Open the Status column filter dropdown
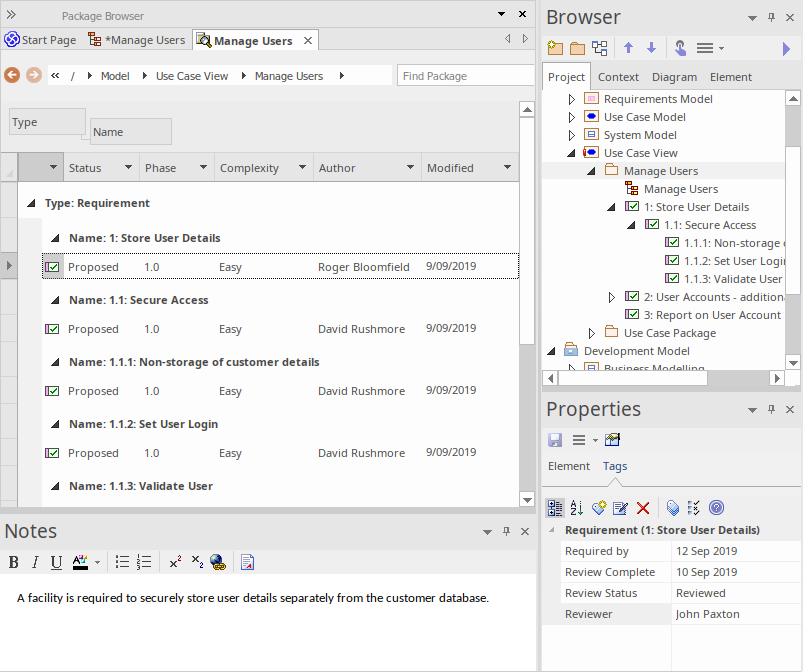 coord(127,167)
